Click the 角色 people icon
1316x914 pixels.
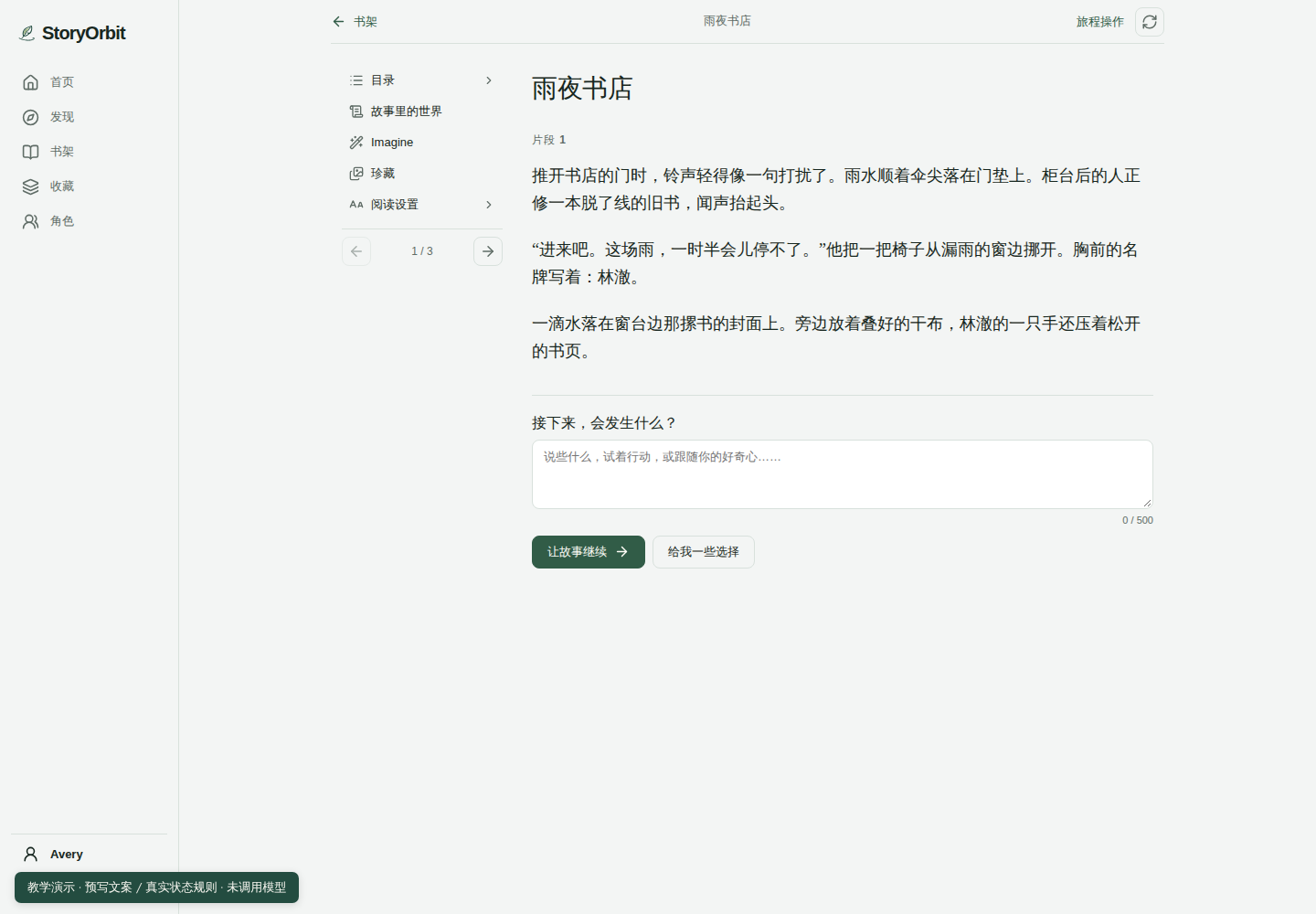[30, 221]
